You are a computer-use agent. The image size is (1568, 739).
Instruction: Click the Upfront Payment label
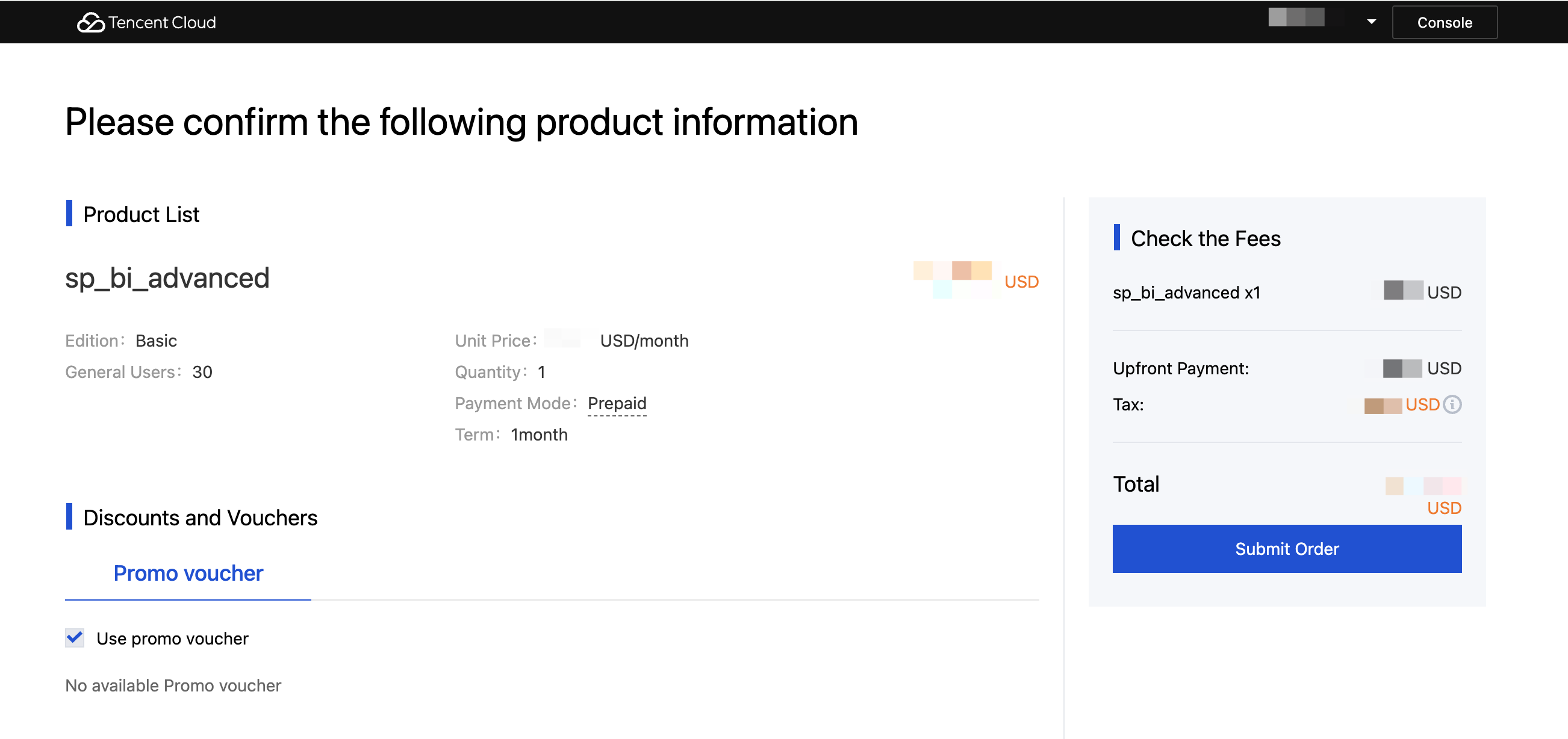(1180, 368)
